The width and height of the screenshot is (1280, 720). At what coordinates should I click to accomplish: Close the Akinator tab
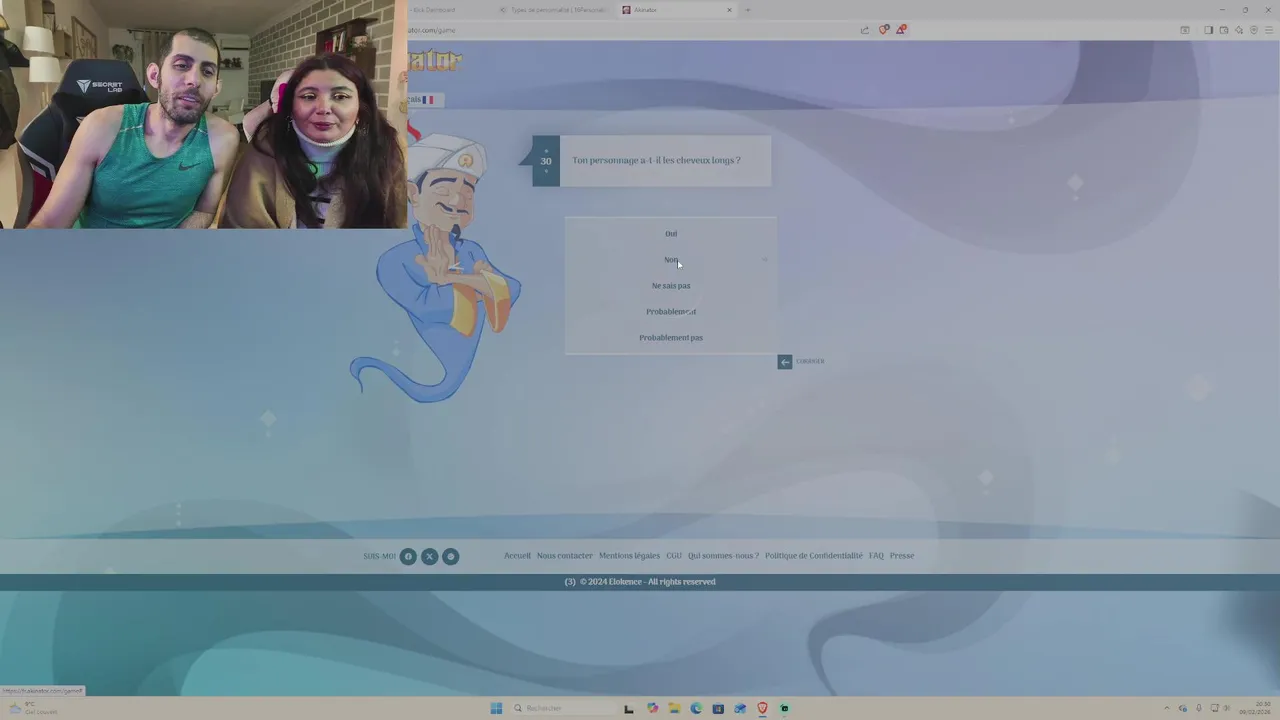click(729, 10)
